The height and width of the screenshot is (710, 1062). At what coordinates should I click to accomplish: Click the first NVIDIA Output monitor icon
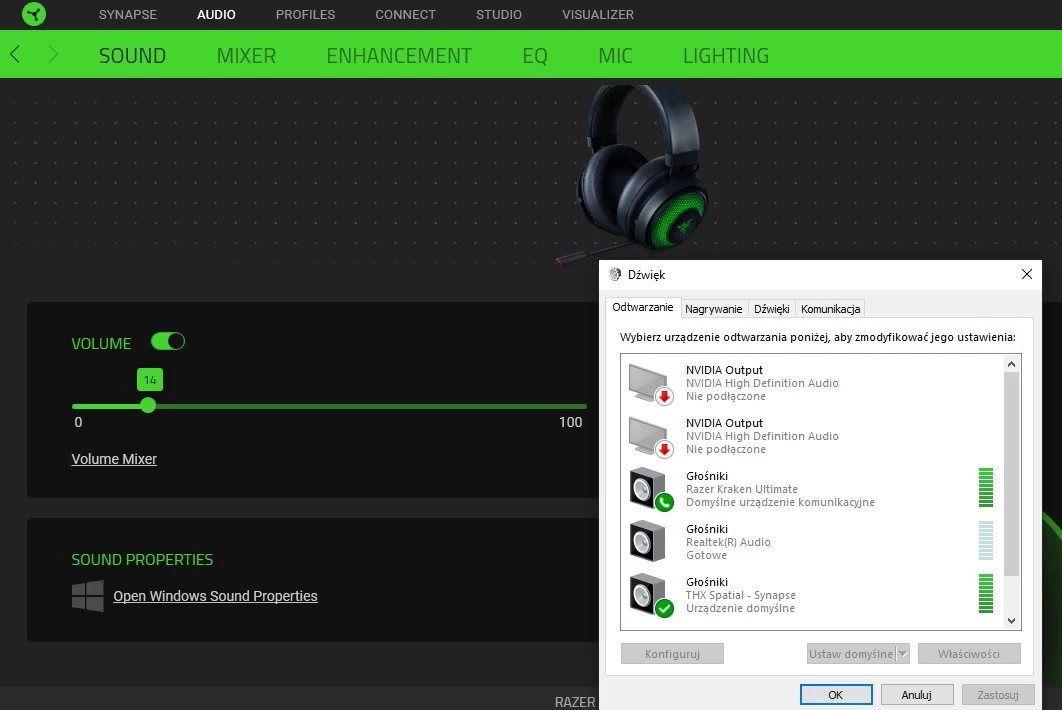click(650, 383)
